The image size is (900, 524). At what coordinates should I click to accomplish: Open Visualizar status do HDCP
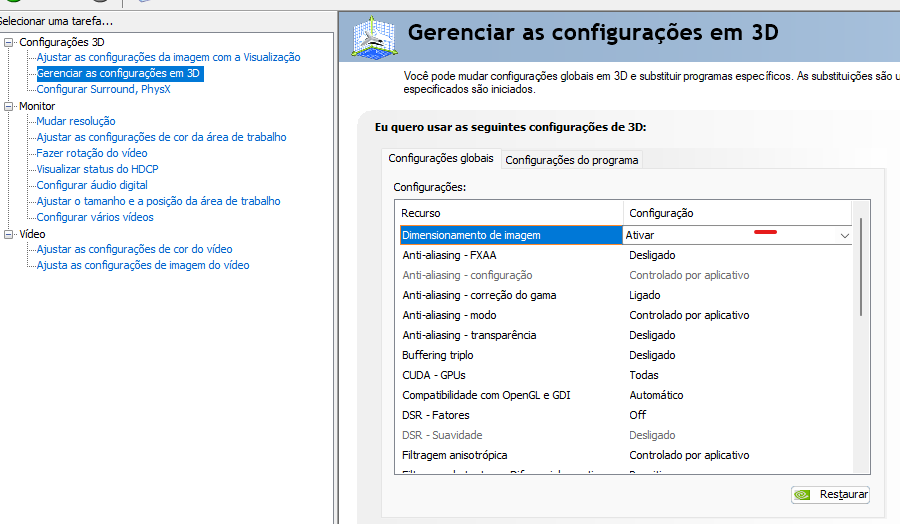click(x=97, y=169)
